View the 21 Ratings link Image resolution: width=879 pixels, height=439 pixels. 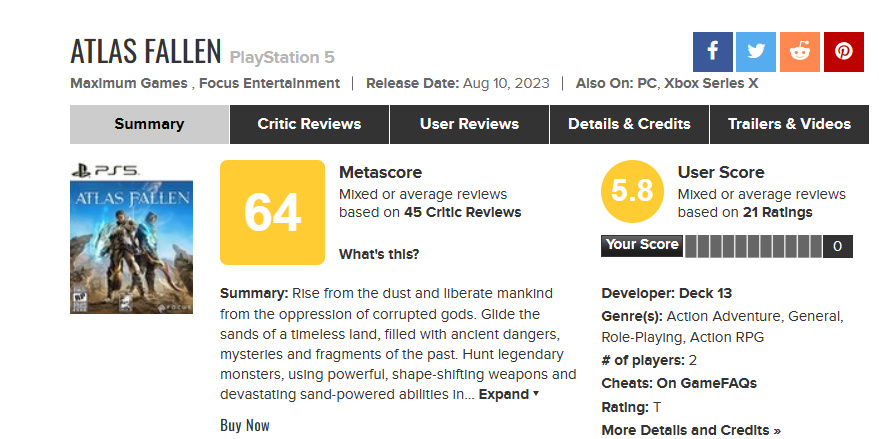click(776, 212)
